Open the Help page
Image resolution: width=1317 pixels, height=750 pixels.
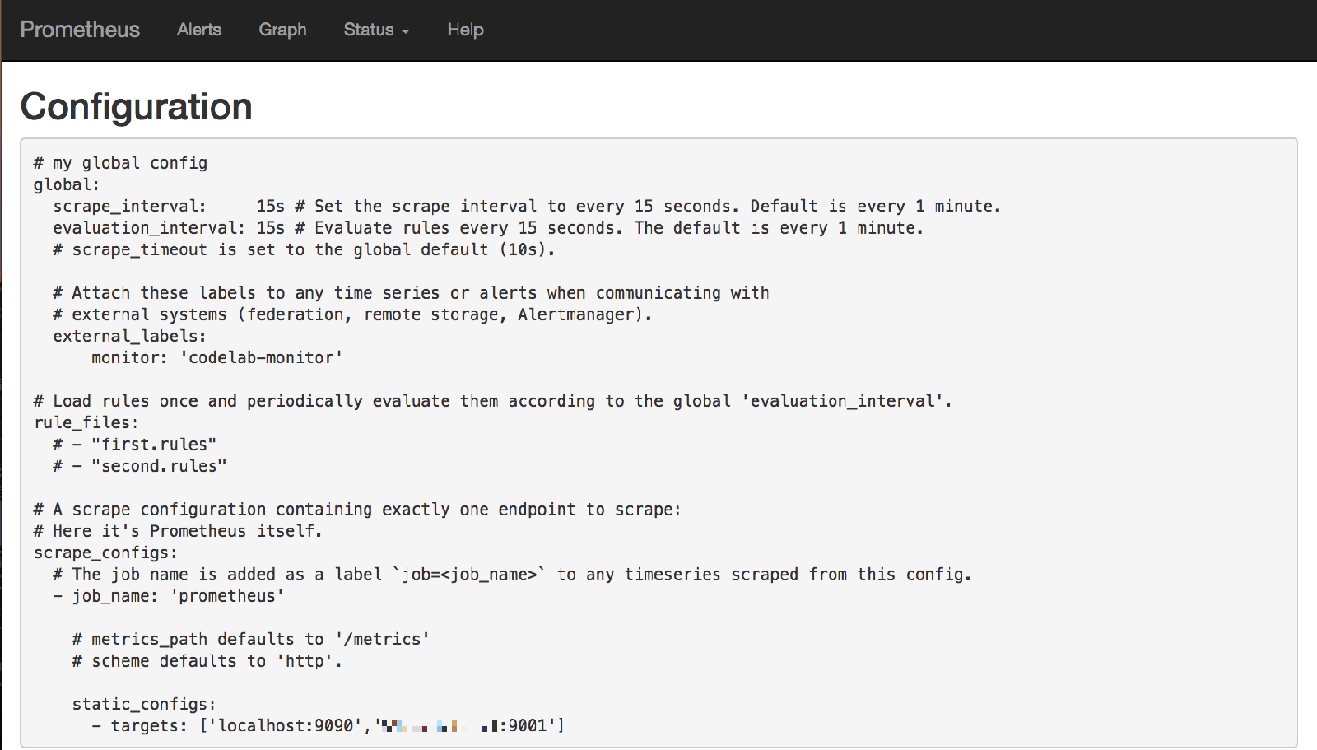tap(465, 30)
